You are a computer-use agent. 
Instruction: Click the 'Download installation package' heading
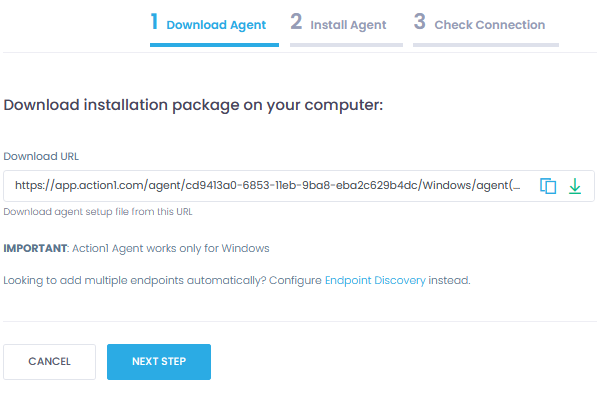coord(193,105)
